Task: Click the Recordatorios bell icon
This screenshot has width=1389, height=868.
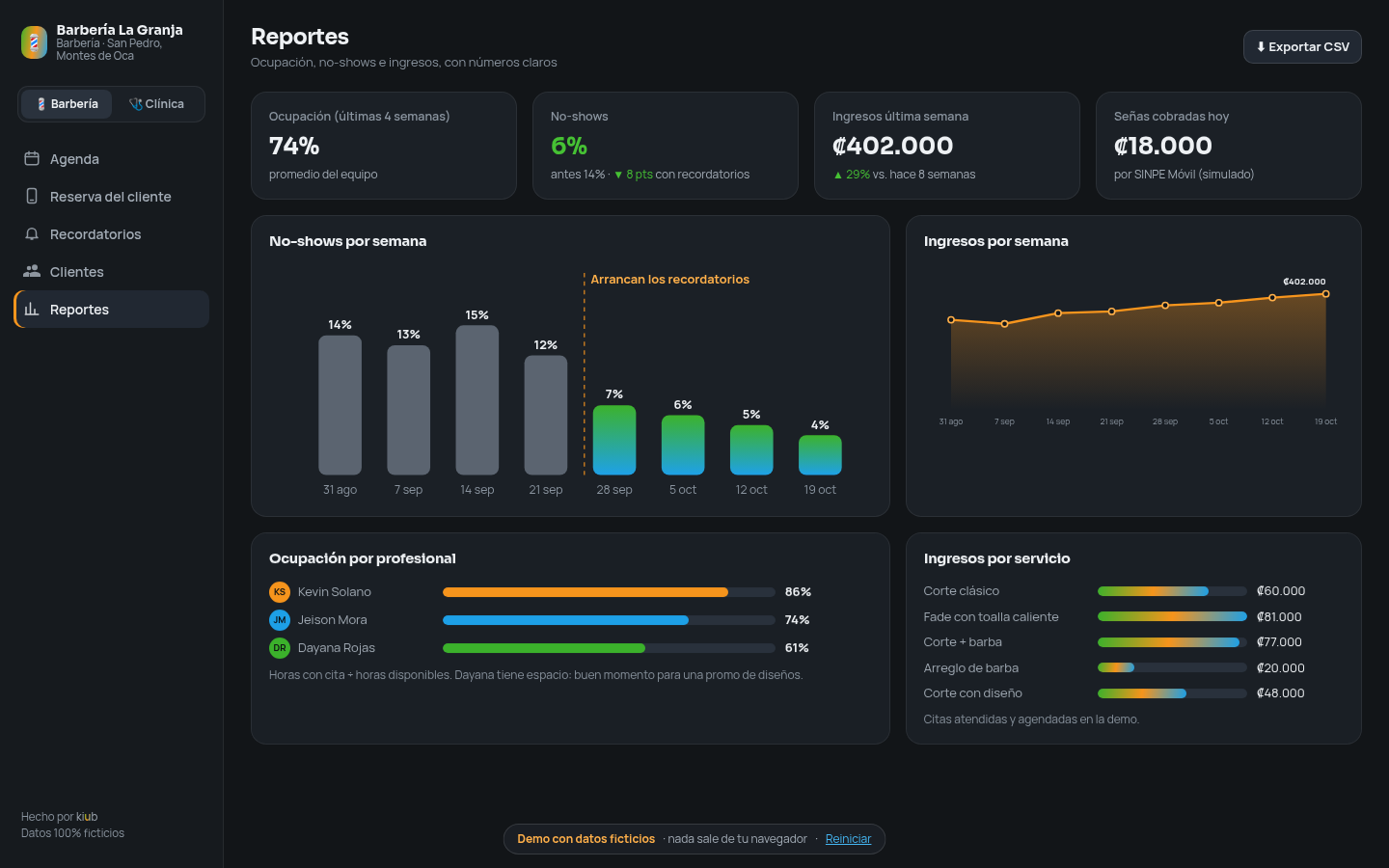Action: (32, 234)
